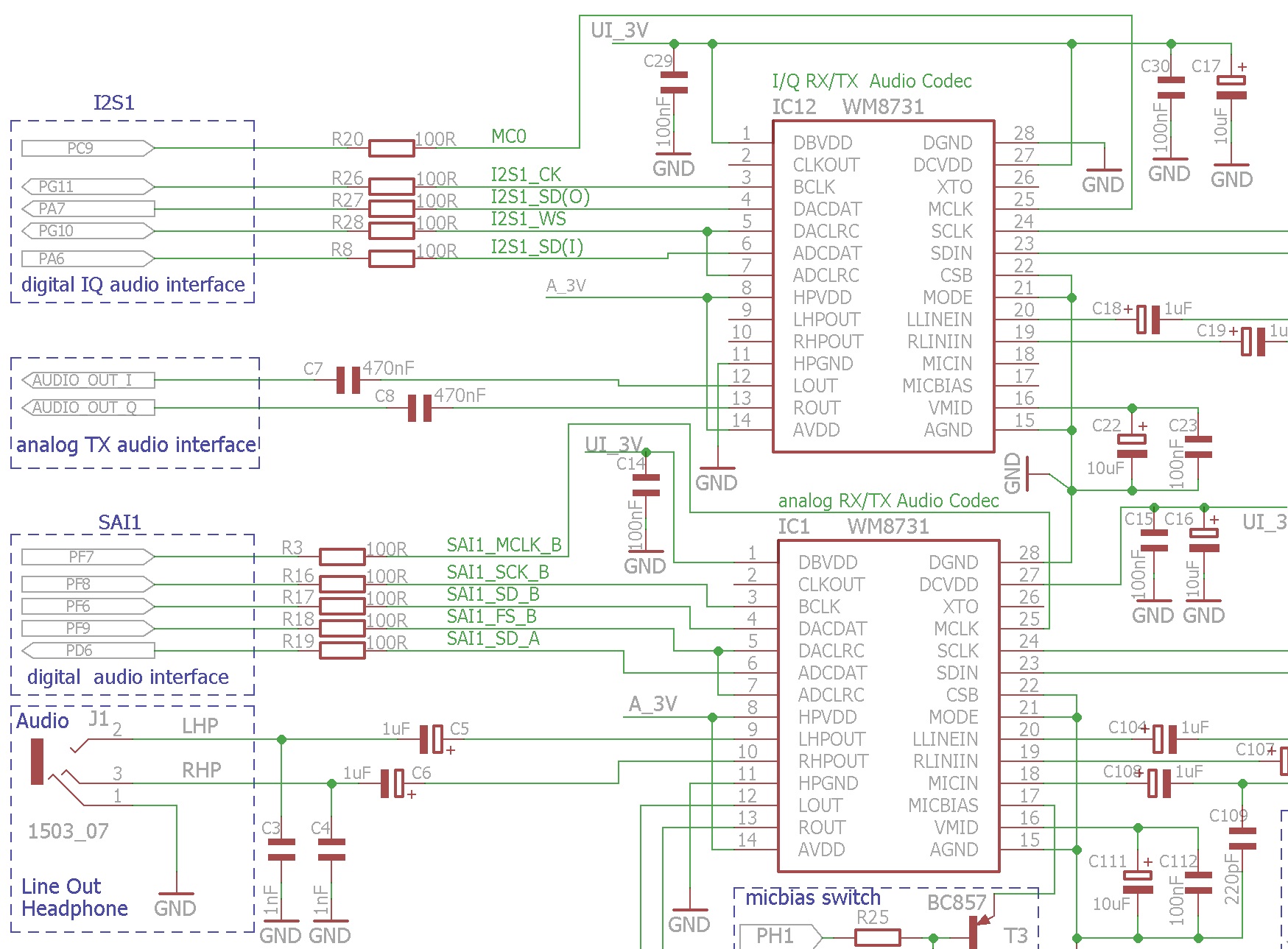This screenshot has width=1288, height=949.
Task: Click the 'analog RX/TX Audio Codec' title
Action: (888, 501)
